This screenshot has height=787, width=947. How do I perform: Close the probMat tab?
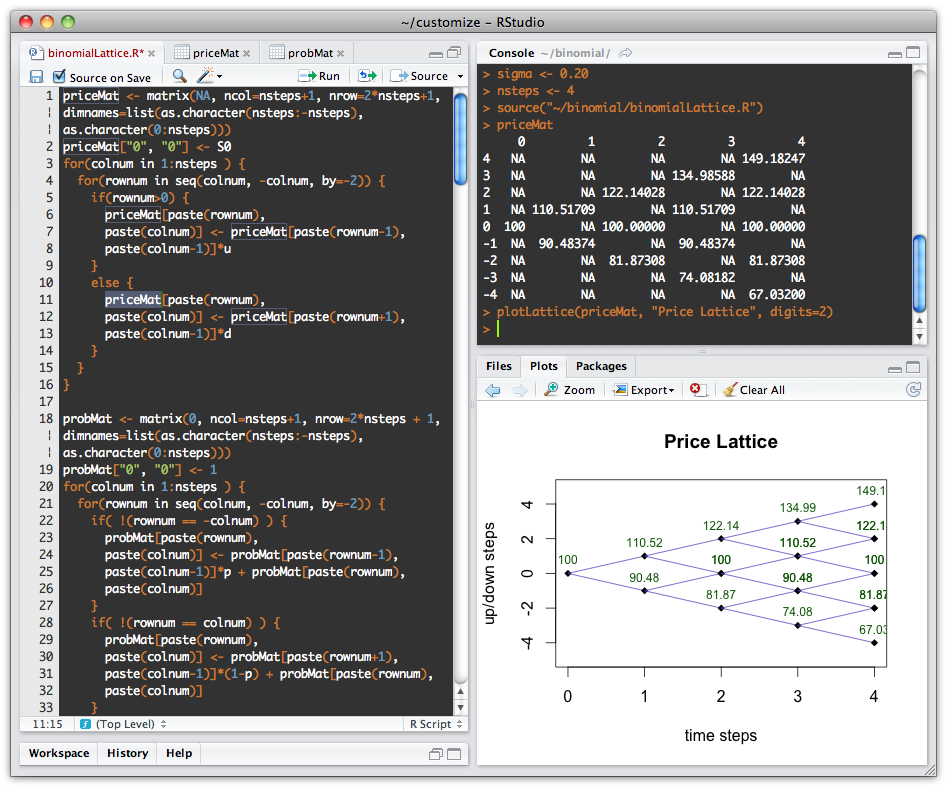[341, 53]
